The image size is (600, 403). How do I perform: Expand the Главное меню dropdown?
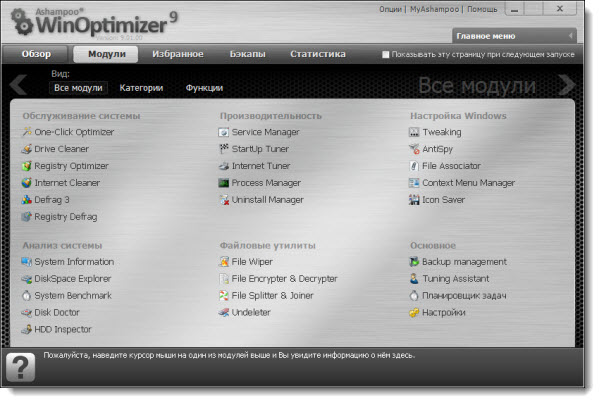point(514,36)
